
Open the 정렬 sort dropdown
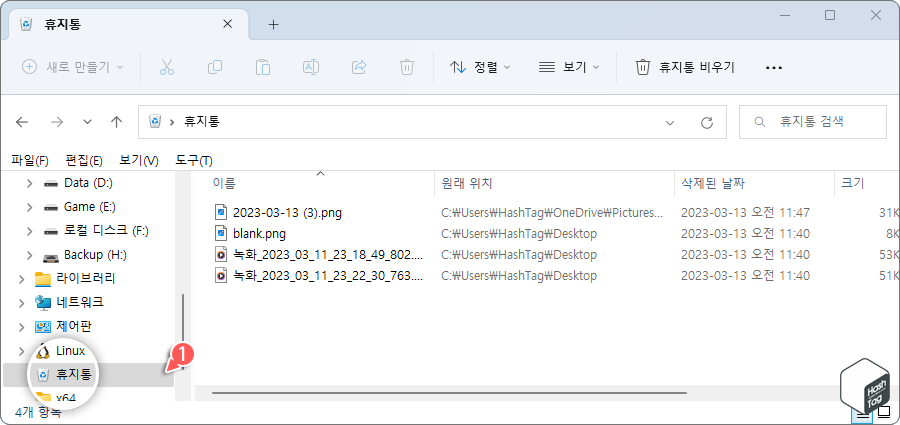tap(481, 67)
